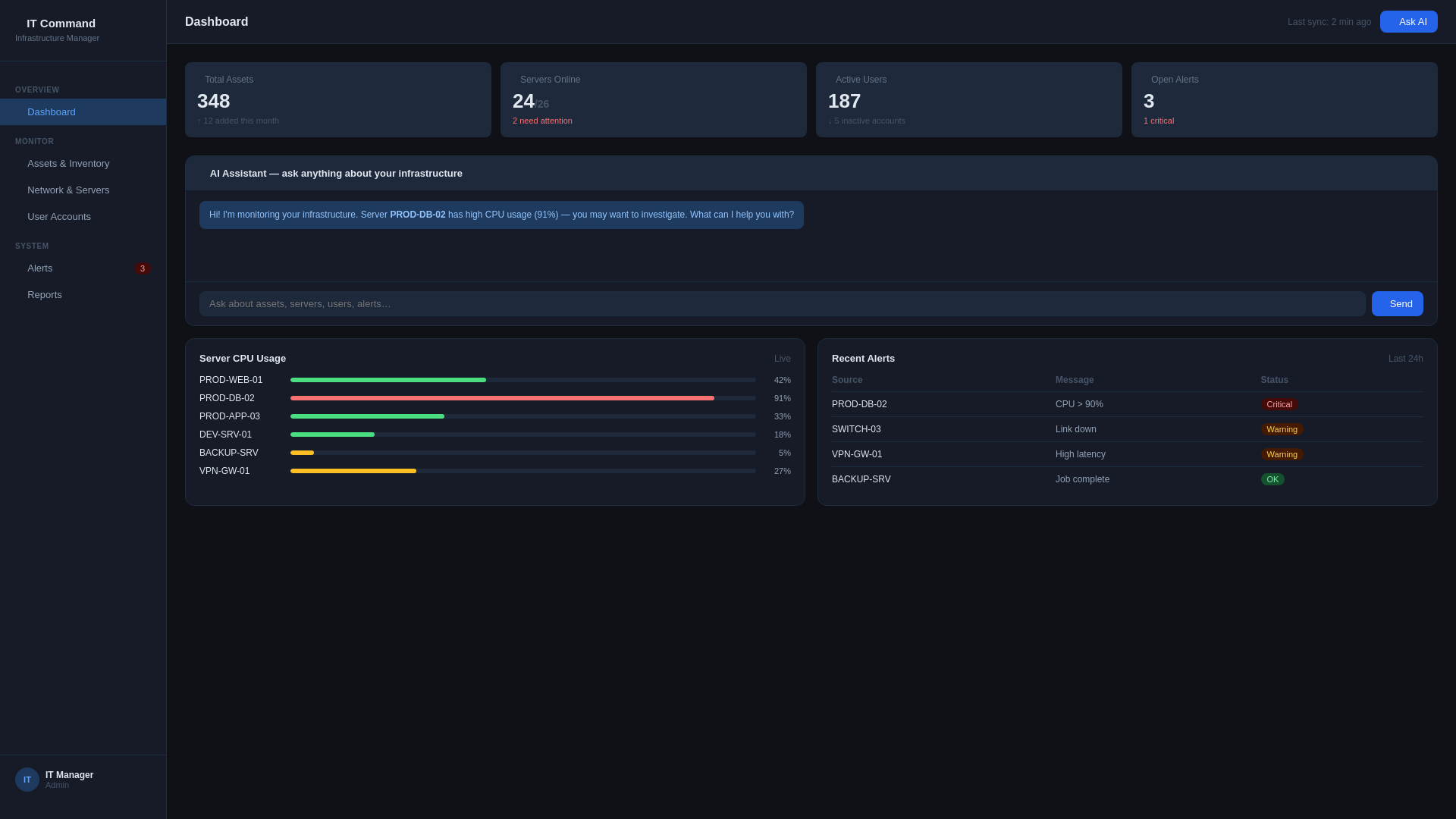Viewport: 1456px width, 819px height.
Task: Click the 'Last 24h' label
Action: (1406, 359)
